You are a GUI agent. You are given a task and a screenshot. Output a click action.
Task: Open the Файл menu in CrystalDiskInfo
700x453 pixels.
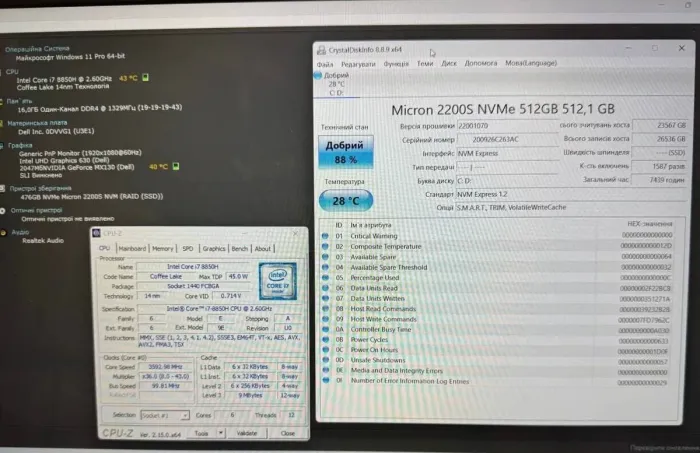coord(325,64)
